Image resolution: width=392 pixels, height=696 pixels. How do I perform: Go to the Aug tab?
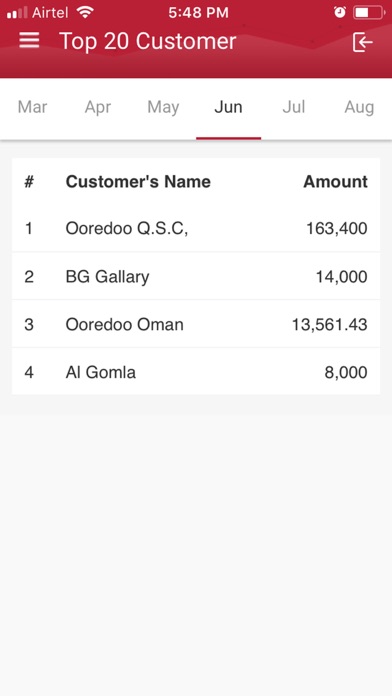pyautogui.click(x=359, y=107)
